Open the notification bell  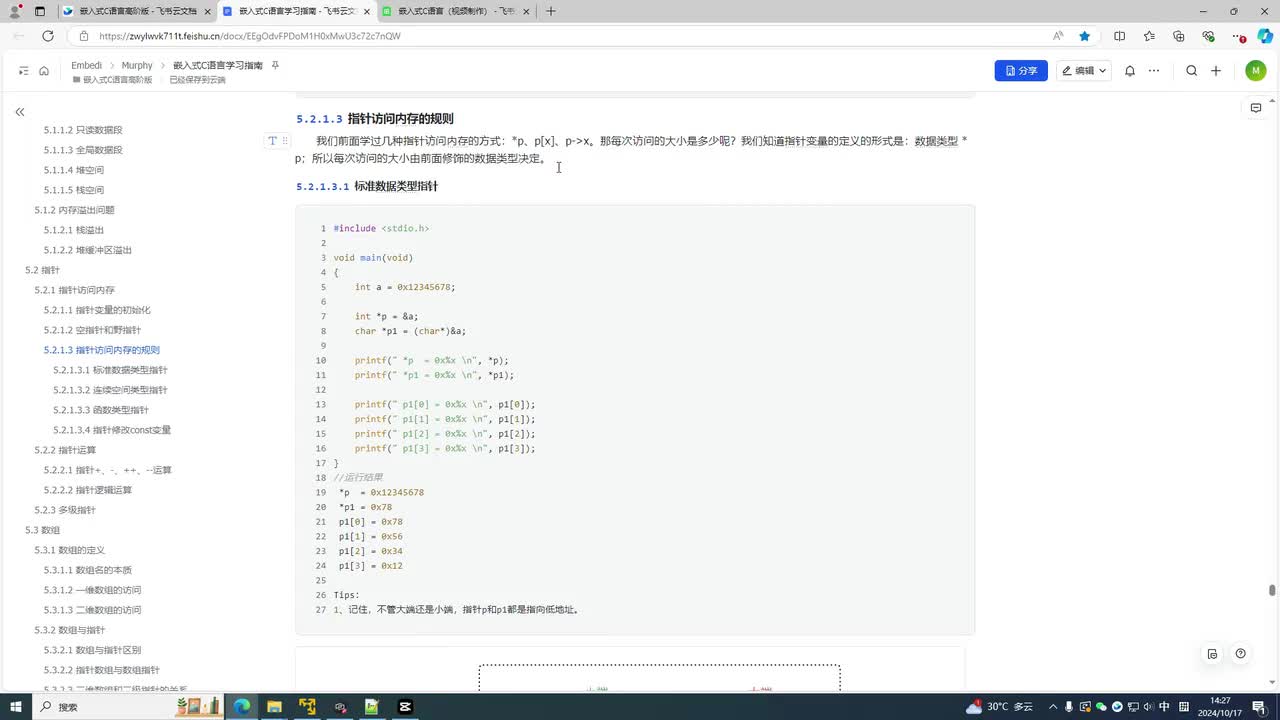(1130, 71)
